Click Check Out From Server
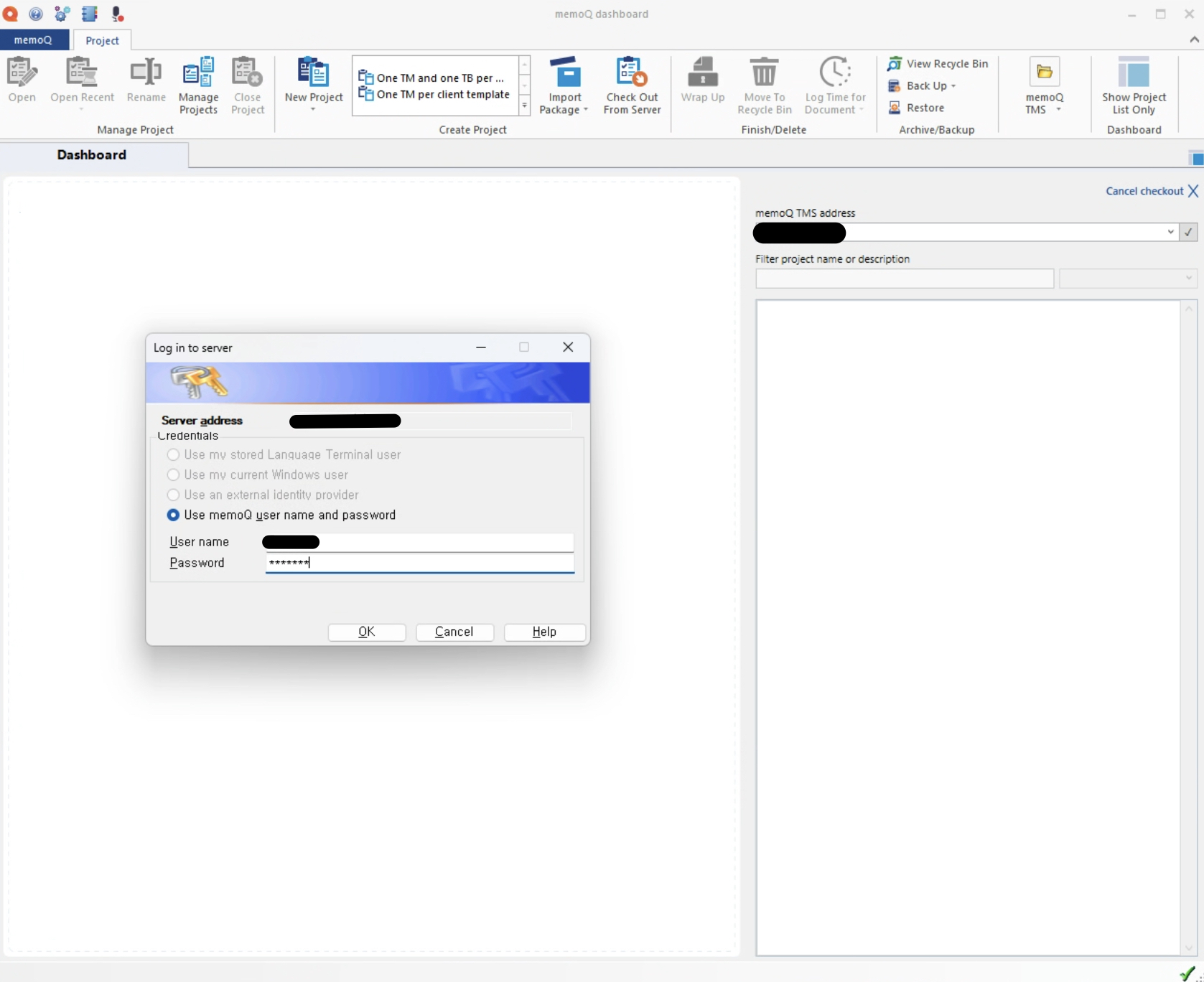Viewport: 1204px width, 982px height. click(x=632, y=85)
